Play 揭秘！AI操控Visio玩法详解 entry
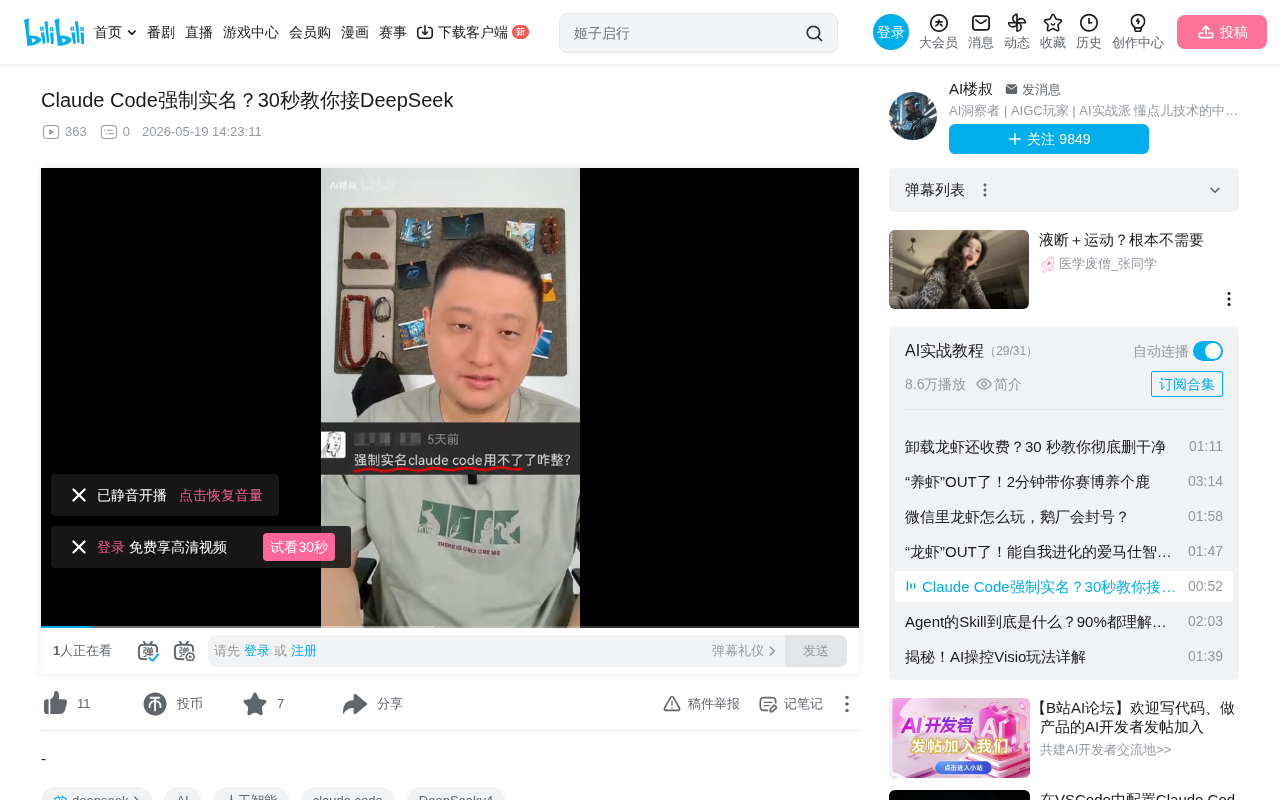 [1064, 656]
